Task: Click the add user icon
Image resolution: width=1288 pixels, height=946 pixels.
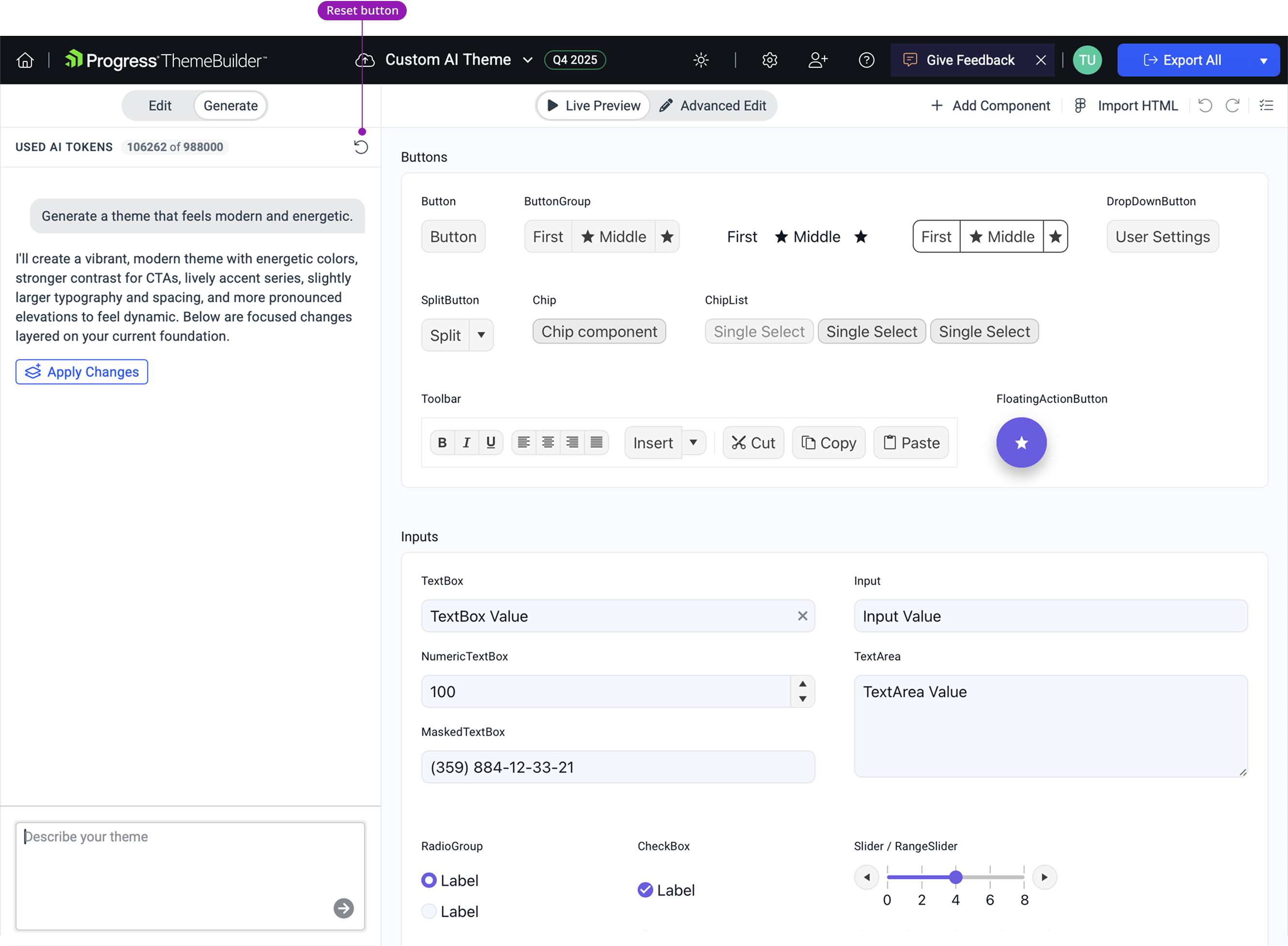Action: 818,60
